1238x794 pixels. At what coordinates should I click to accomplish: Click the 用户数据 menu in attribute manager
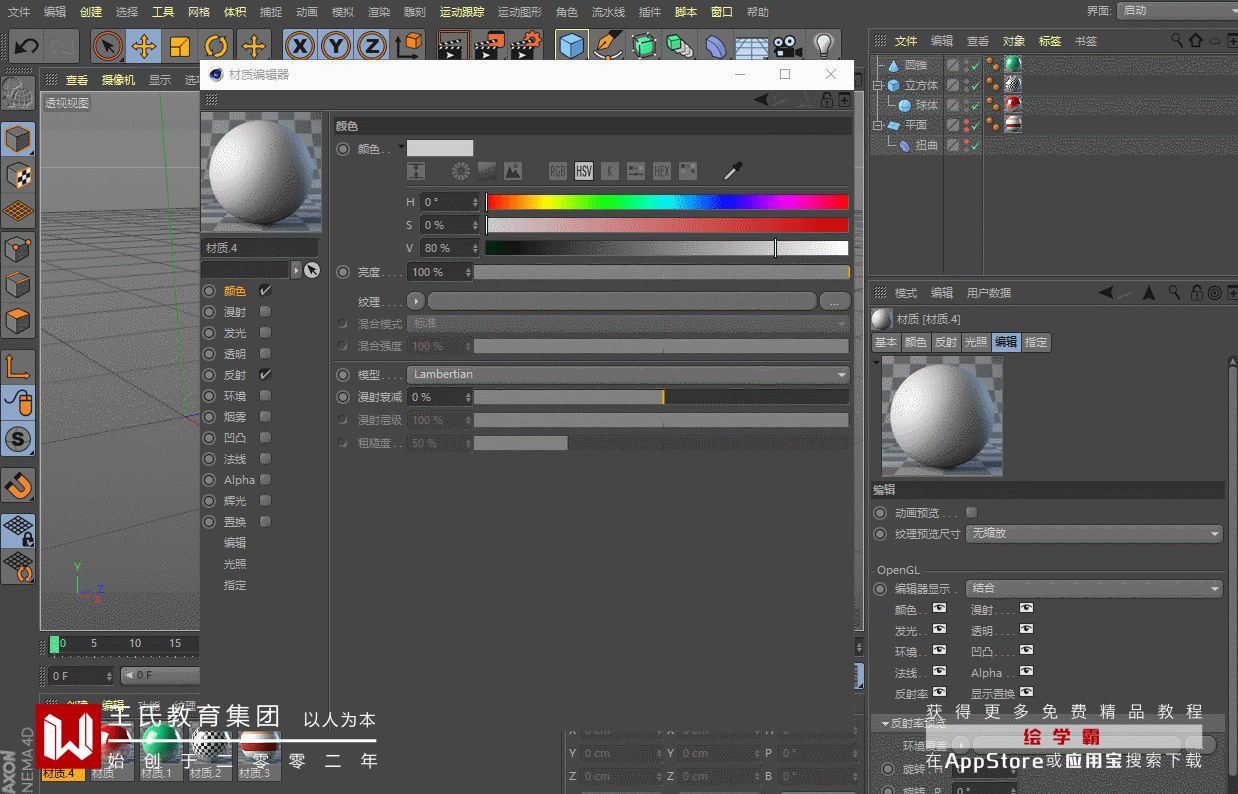pos(989,293)
